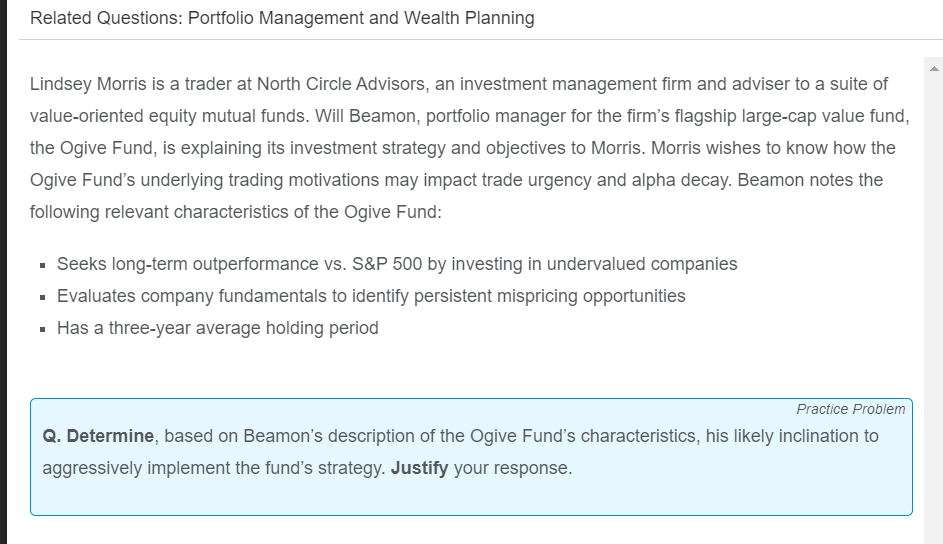Click the bold word "Determine" in the question
Image resolution: width=943 pixels, height=544 pixels.
(110, 436)
